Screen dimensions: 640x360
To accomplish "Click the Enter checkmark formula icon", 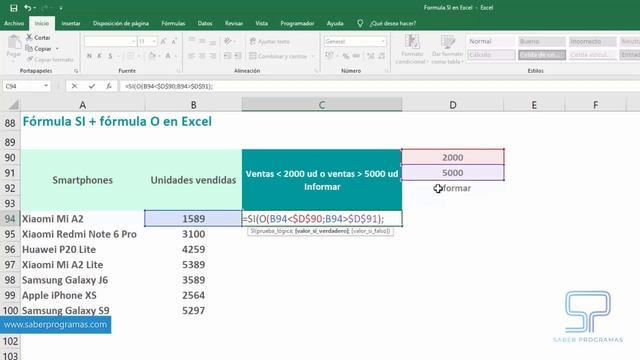I will (92, 86).
